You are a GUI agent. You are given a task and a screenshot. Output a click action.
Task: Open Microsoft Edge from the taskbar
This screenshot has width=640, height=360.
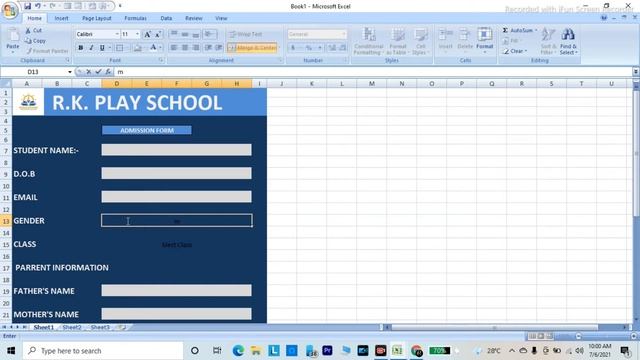238,351
